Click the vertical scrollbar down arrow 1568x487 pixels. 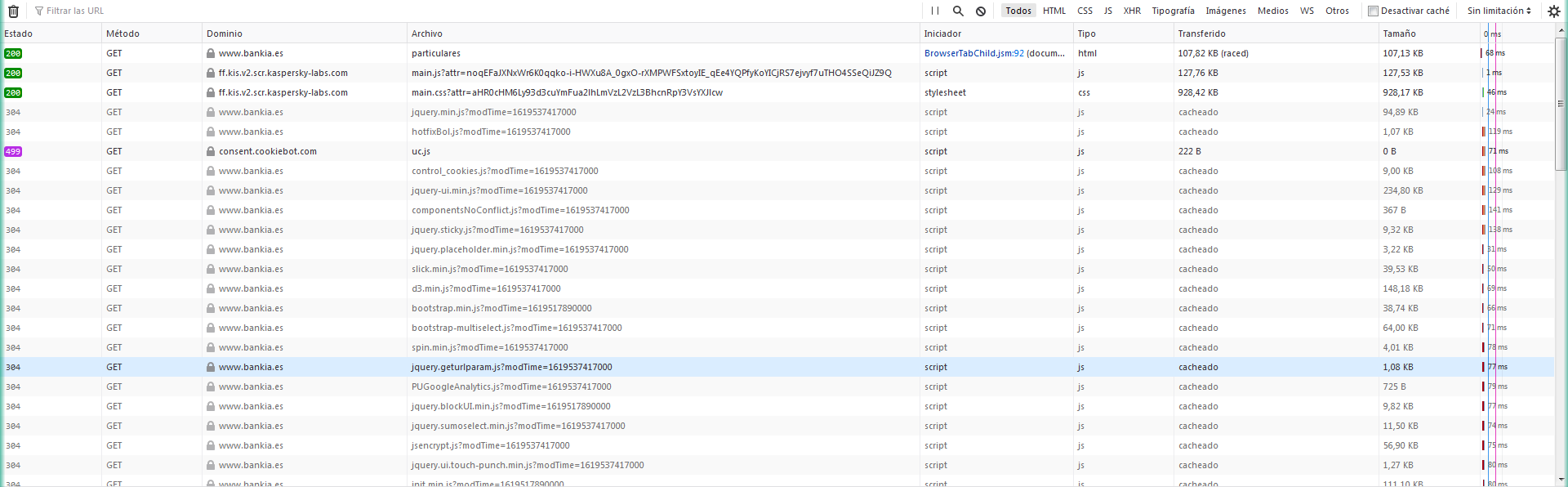1561,480
